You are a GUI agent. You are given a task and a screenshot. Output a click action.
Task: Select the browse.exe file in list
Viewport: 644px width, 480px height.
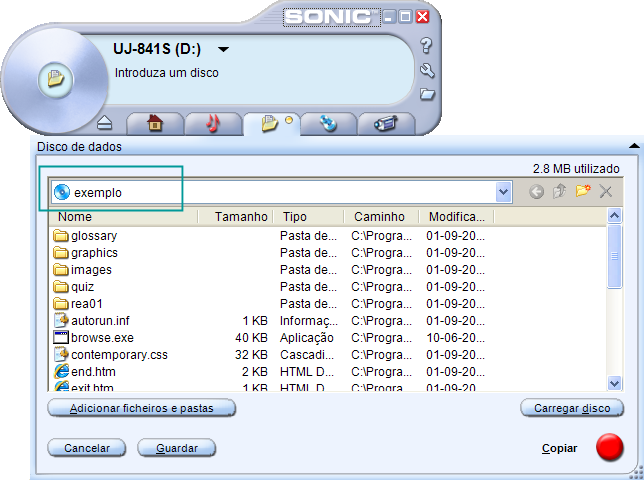(101, 338)
